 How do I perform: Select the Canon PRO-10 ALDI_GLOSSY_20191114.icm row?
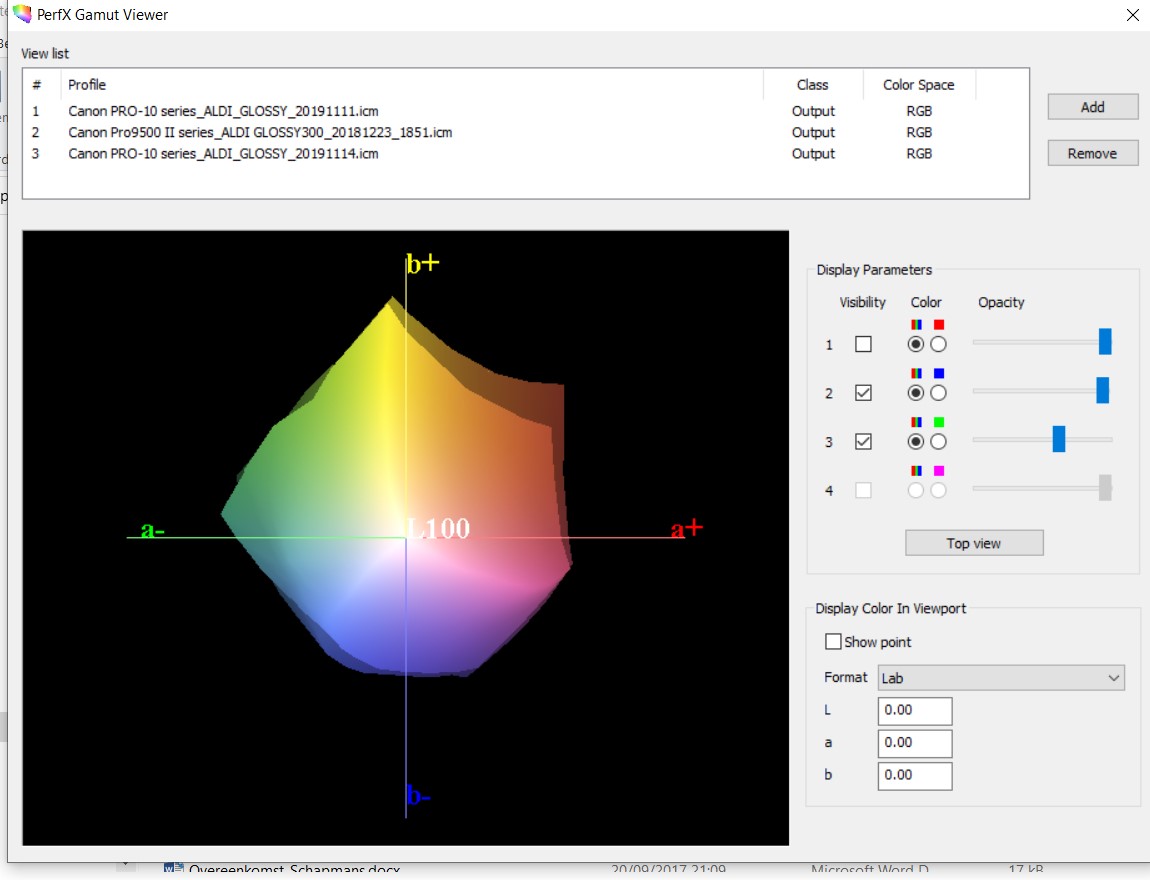(223, 154)
